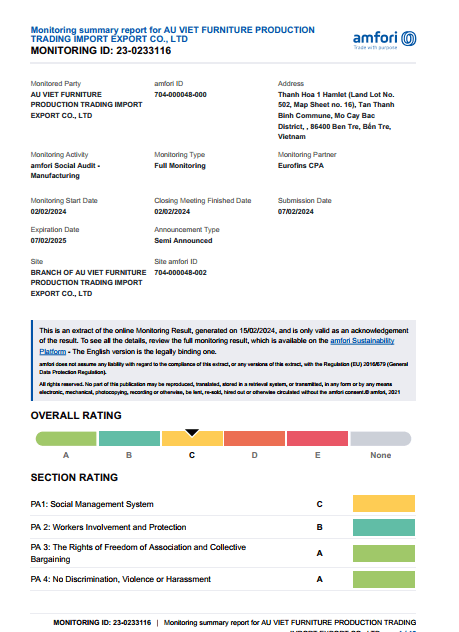Click the green swatch for PA 4 rating
This screenshot has width=459, height=632.
pyautogui.click(x=384, y=579)
